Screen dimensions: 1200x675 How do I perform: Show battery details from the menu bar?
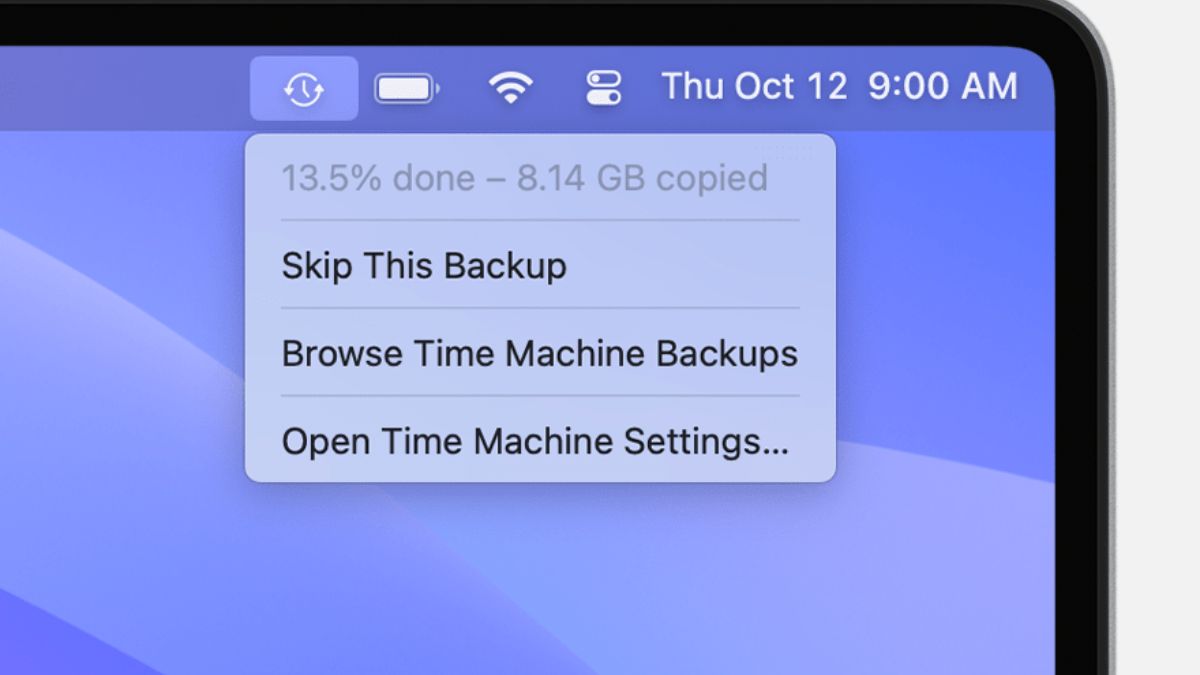pyautogui.click(x=406, y=89)
